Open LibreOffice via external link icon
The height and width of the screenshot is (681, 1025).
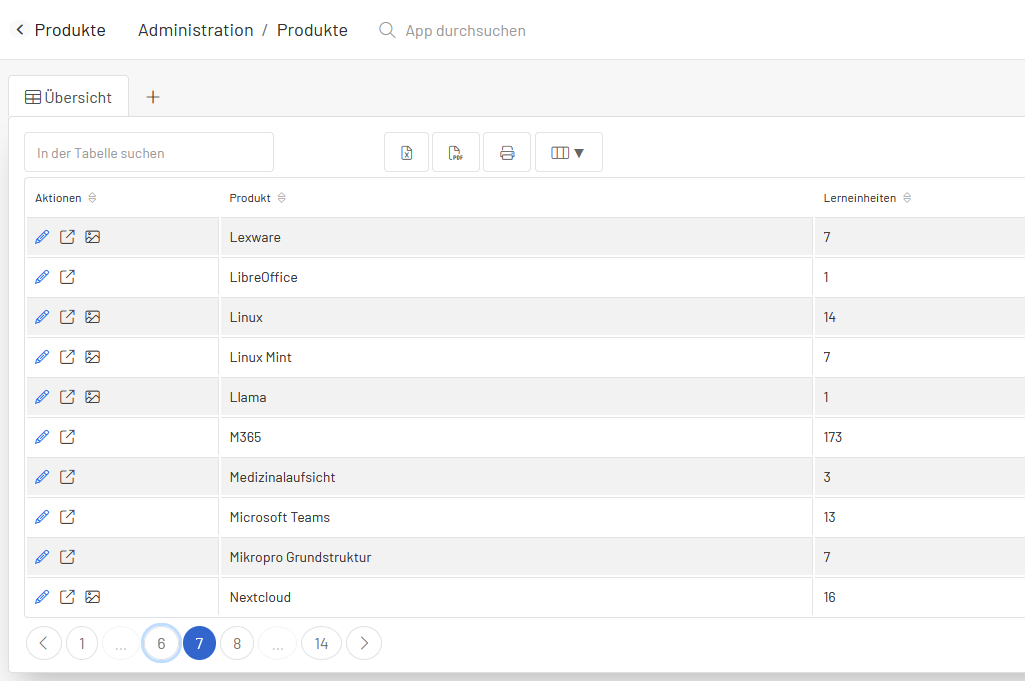coord(67,277)
